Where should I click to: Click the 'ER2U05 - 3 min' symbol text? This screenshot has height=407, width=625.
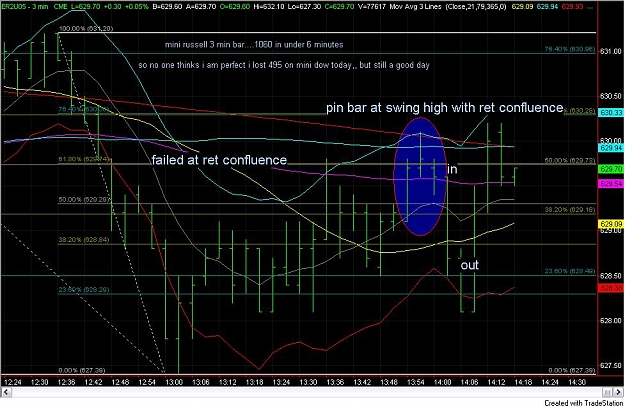(25, 6)
